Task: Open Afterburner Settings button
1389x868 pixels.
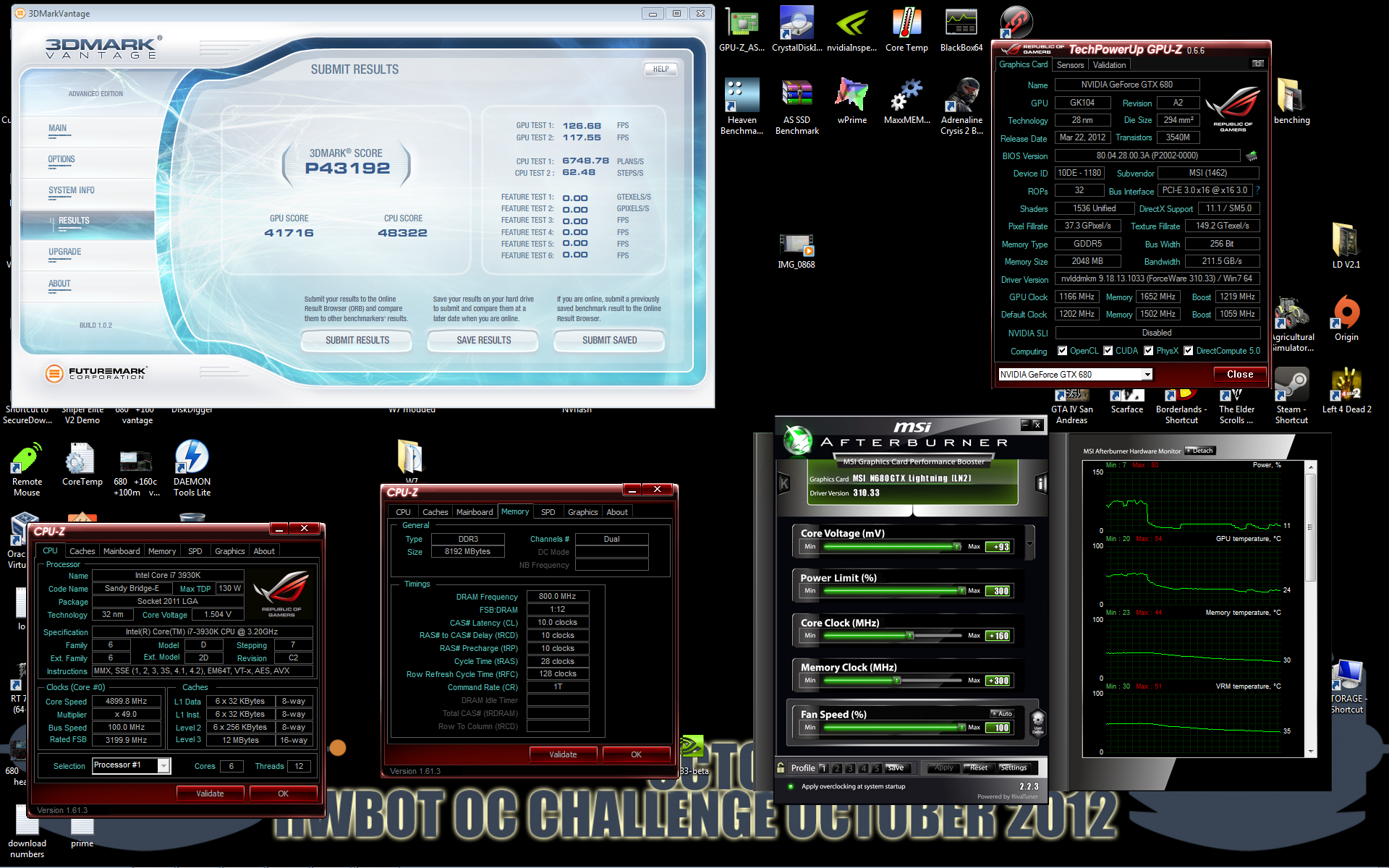Action: click(1013, 768)
